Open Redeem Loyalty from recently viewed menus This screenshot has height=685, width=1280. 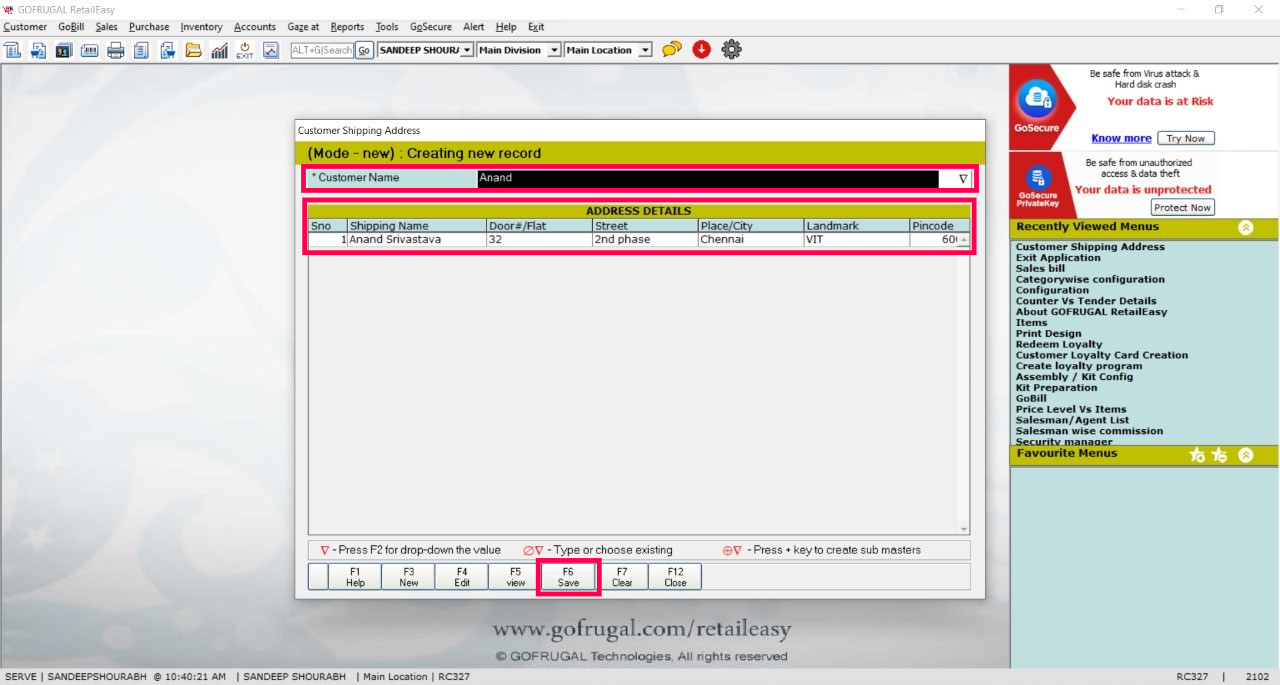1059,345
